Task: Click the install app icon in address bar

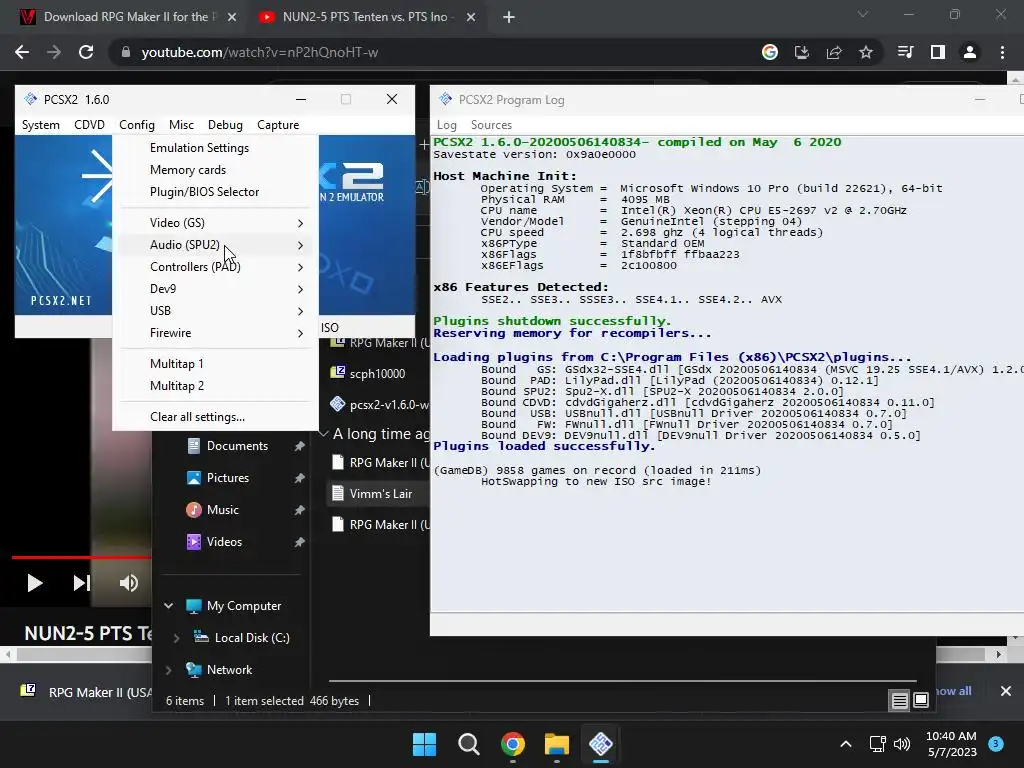Action: (x=802, y=52)
